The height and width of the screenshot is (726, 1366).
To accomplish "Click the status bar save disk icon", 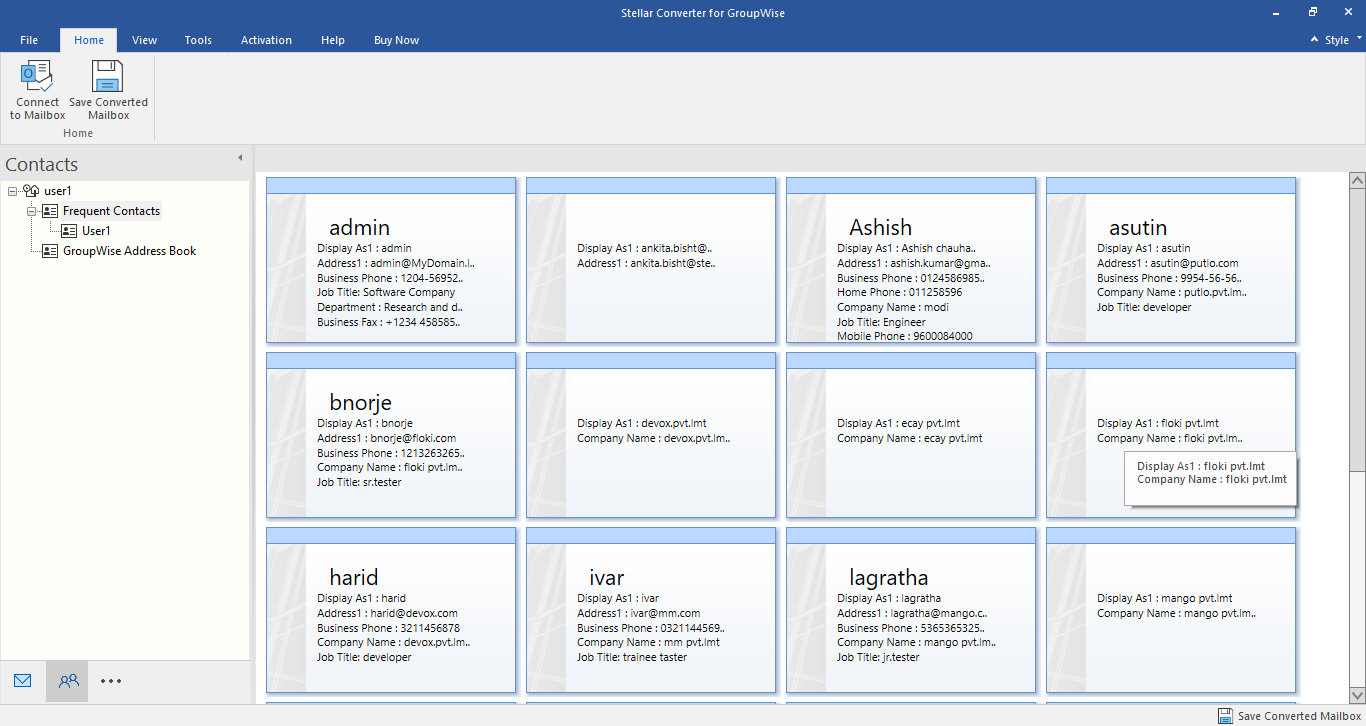I will [x=1225, y=716].
